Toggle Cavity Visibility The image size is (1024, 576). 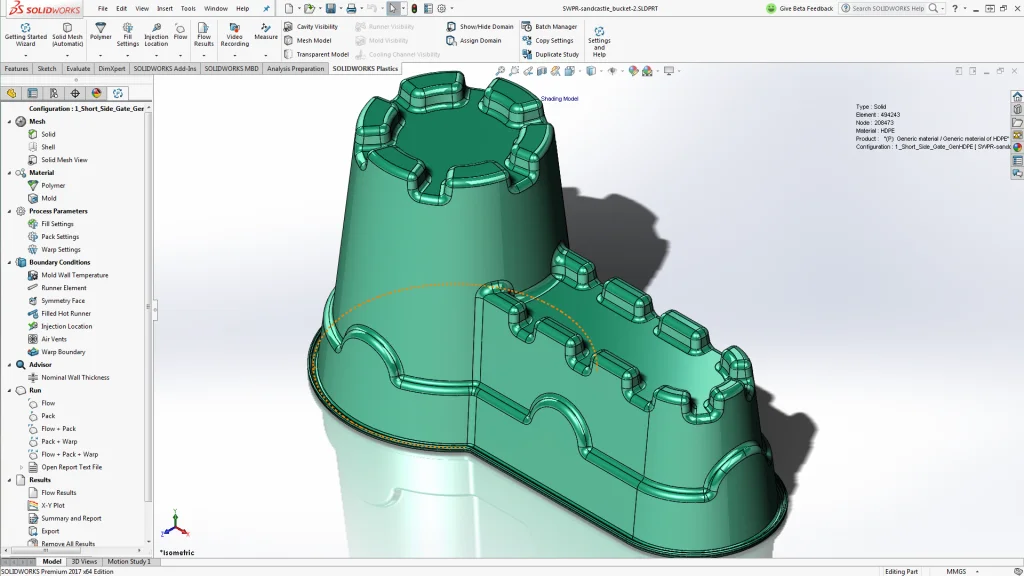tap(316, 27)
